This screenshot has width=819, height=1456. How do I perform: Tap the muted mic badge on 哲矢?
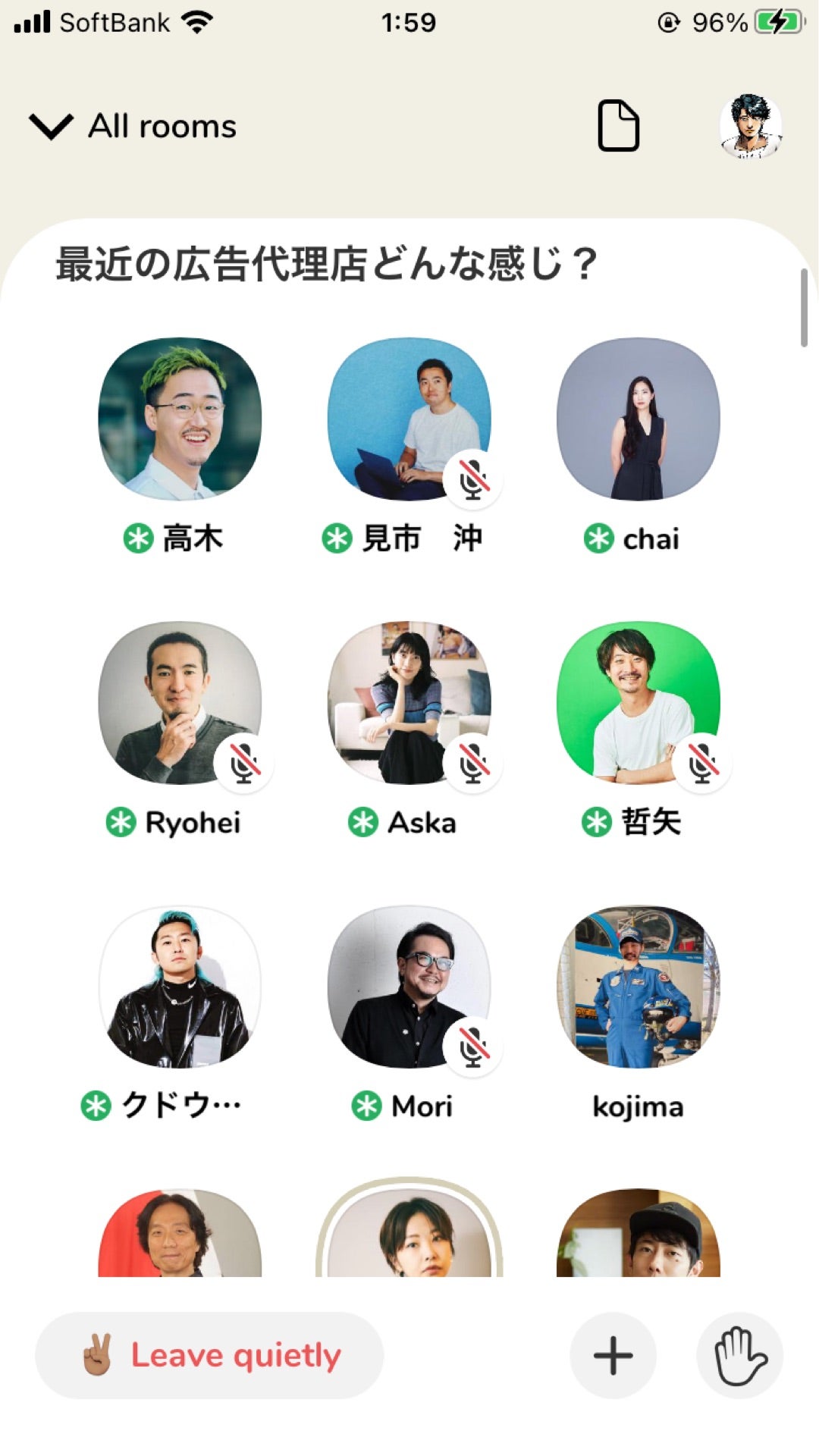(701, 764)
